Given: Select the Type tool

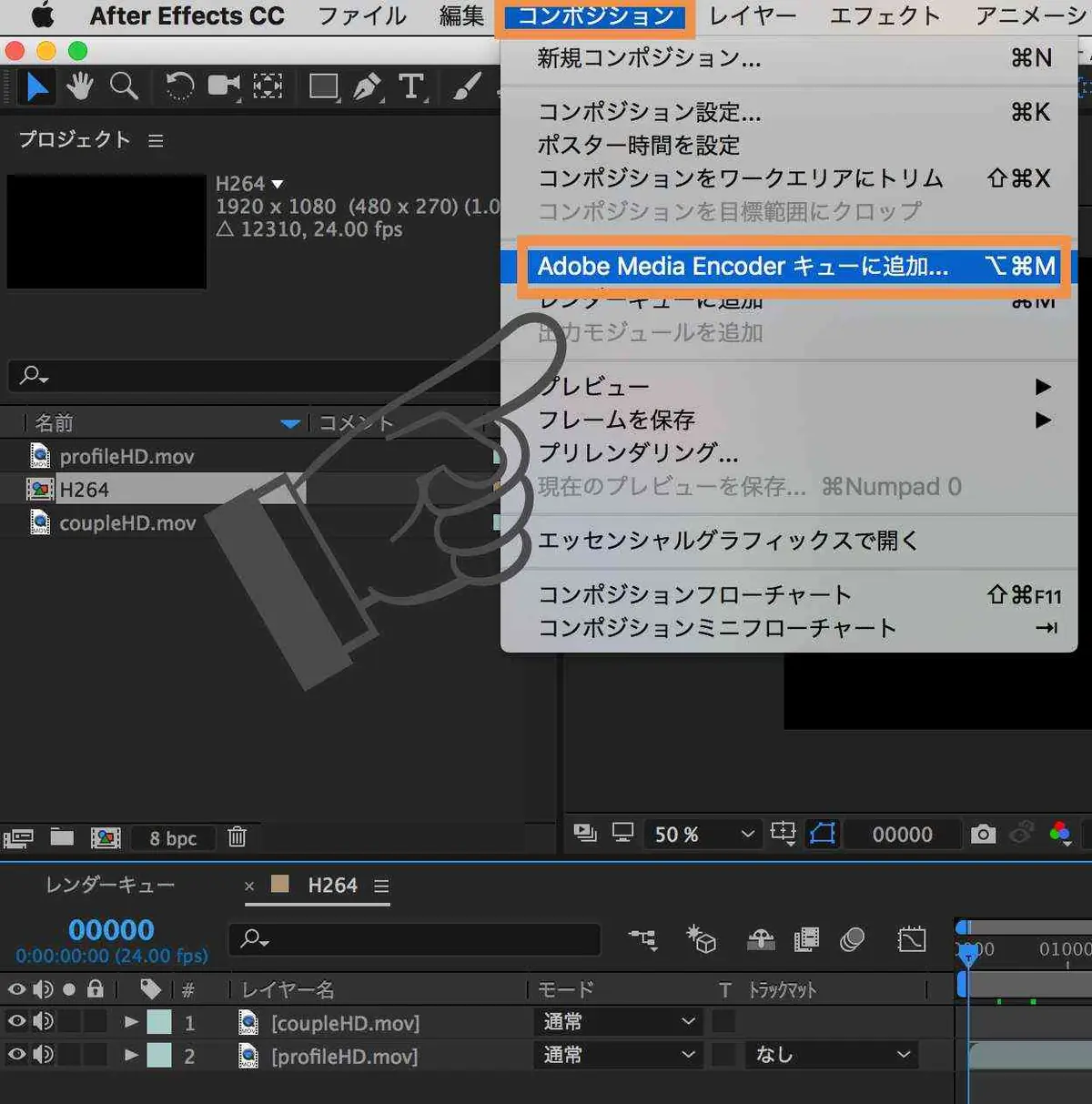Looking at the screenshot, I should pos(411,87).
